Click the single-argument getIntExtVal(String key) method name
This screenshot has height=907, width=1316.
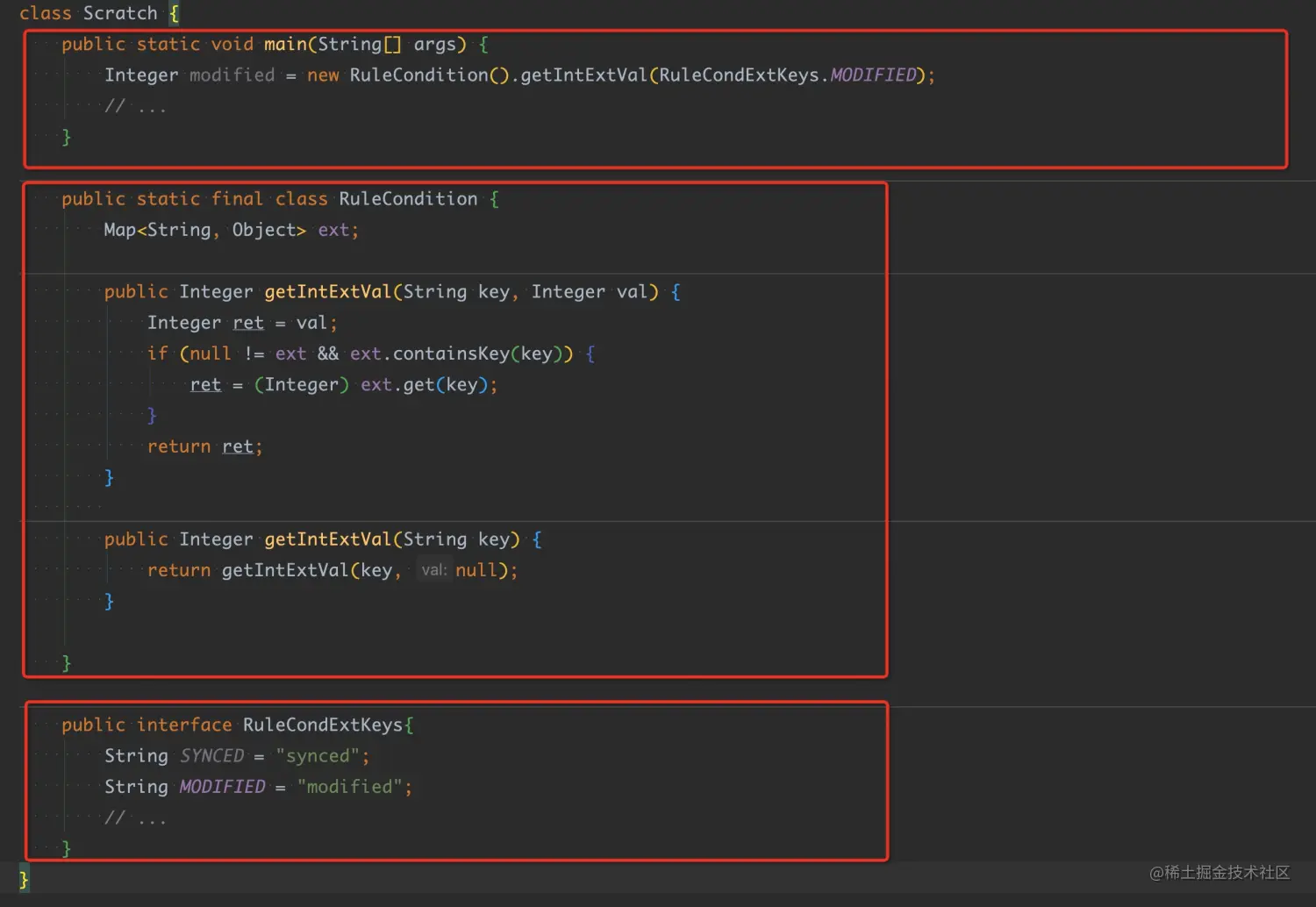328,539
